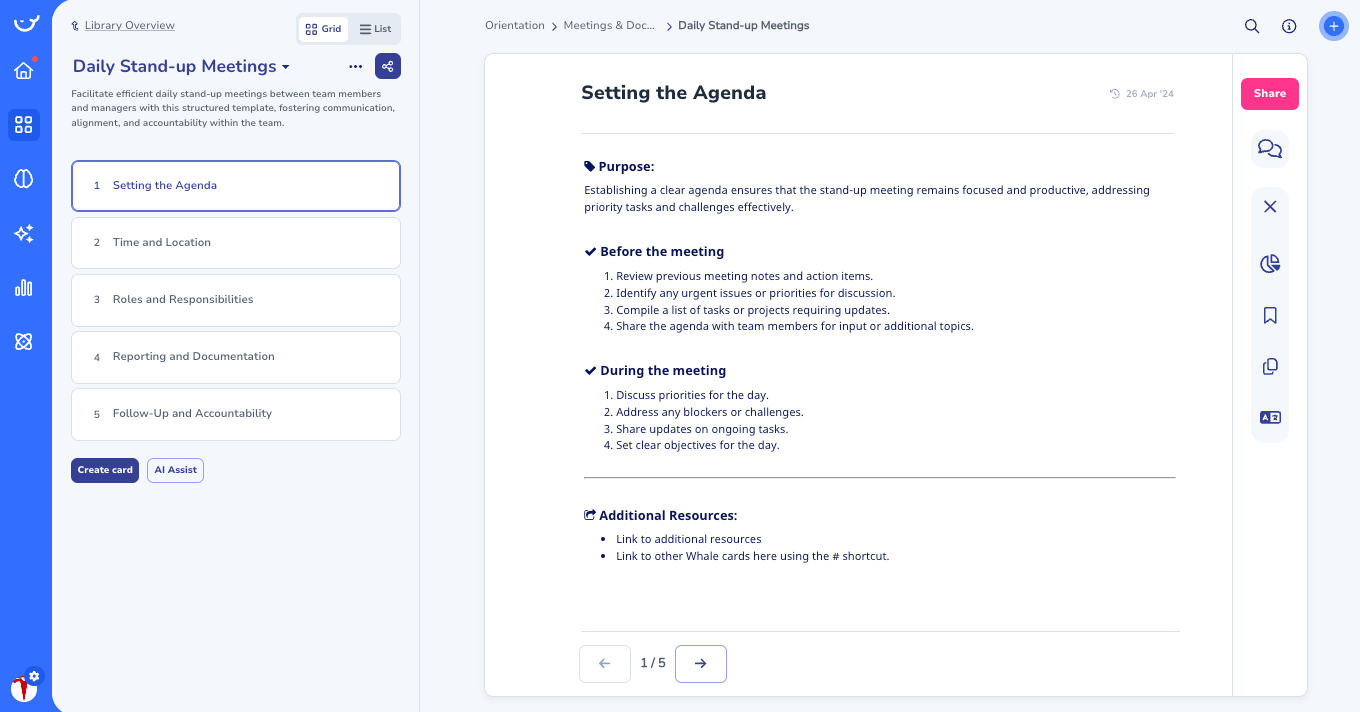The height and width of the screenshot is (712, 1360).
Task: Open analytics with the bar chart sidebar icon
Action: 25,287
